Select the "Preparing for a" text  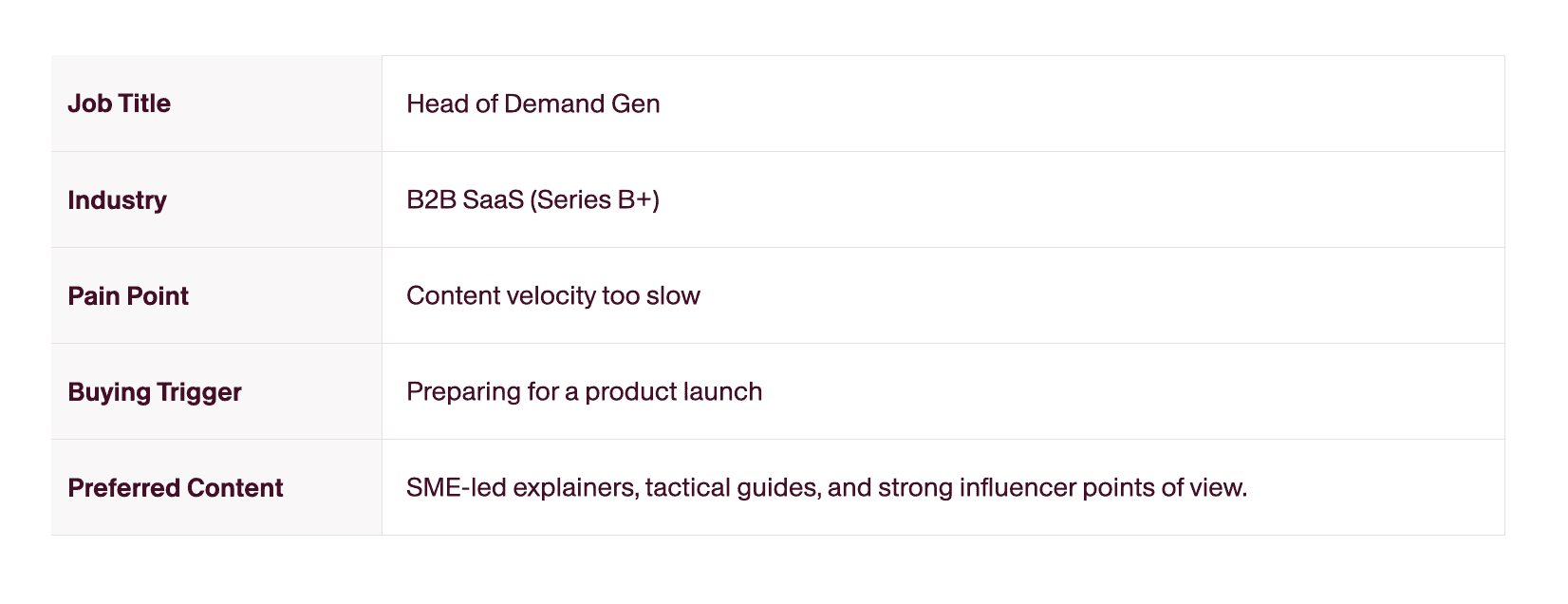pos(492,392)
